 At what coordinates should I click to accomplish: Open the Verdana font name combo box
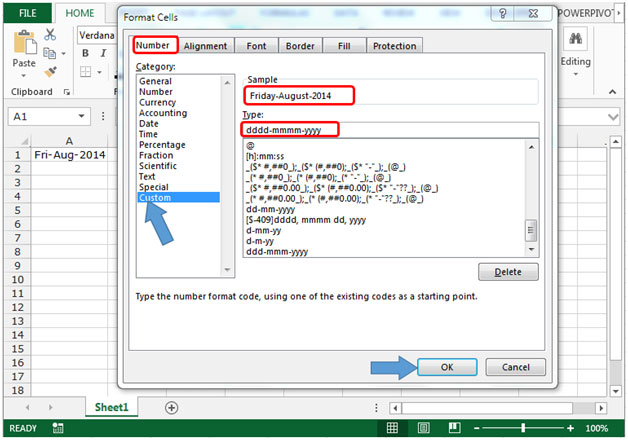[x=96, y=35]
